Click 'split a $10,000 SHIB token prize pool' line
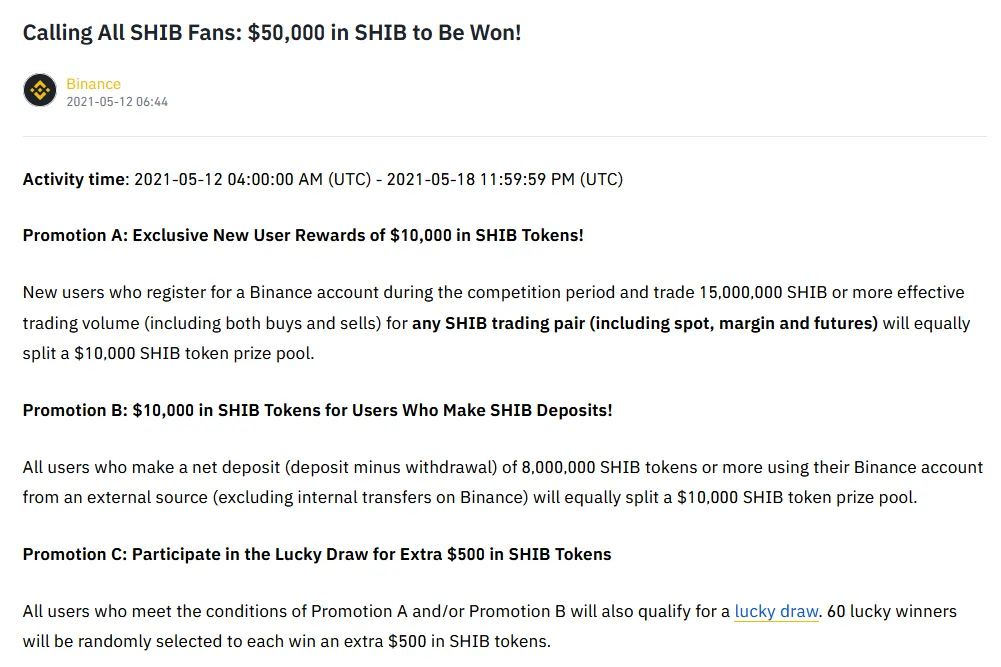 point(169,353)
